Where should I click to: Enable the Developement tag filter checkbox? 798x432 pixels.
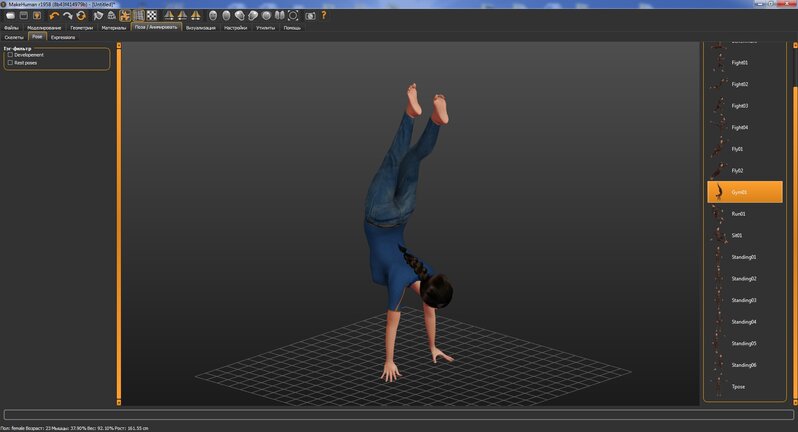pos(10,55)
